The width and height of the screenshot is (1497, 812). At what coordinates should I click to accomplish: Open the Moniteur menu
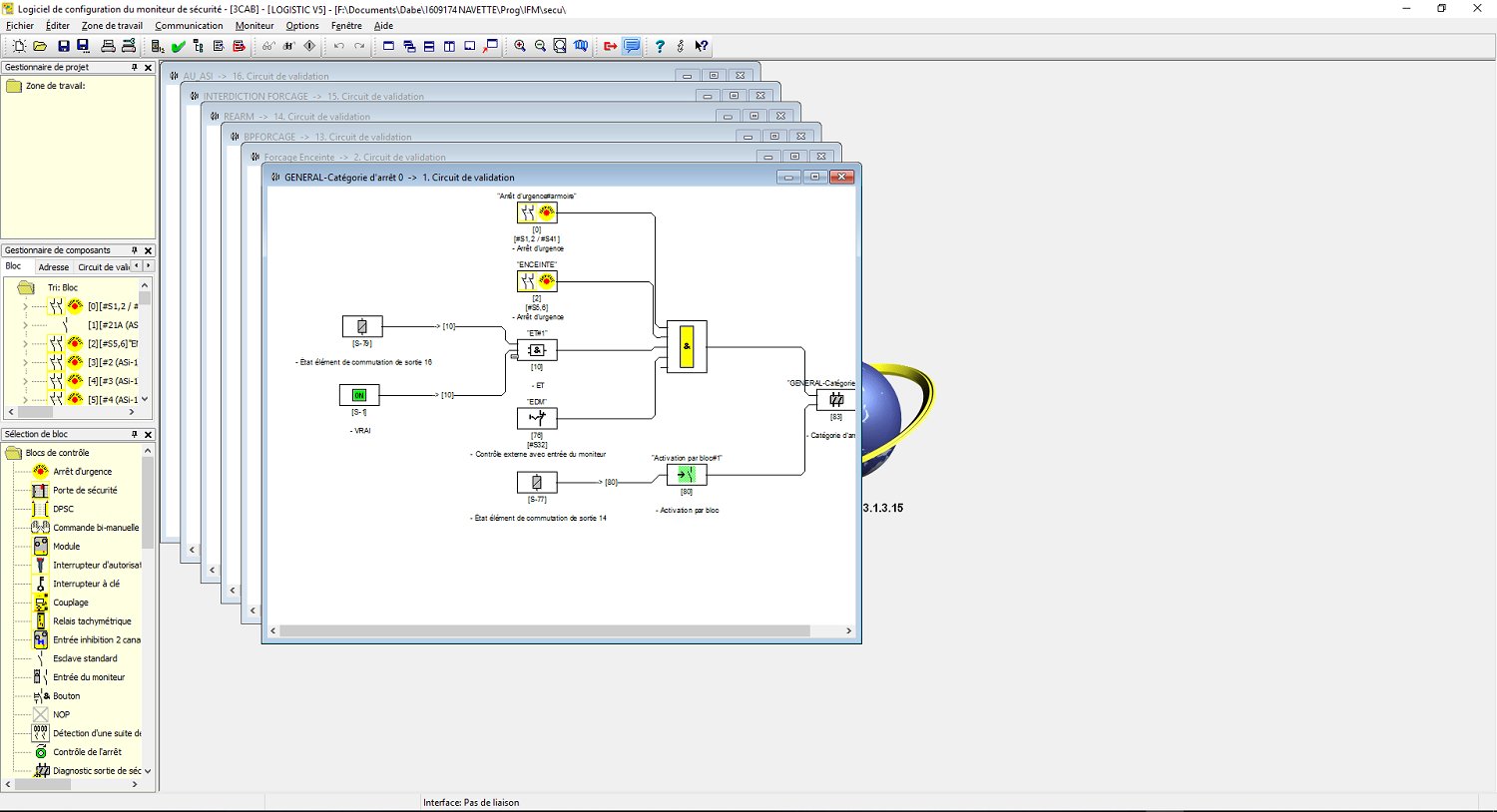(x=254, y=26)
